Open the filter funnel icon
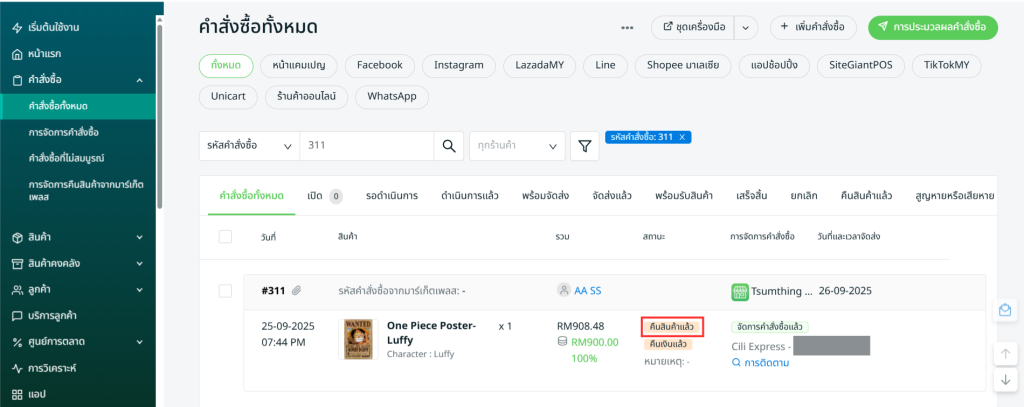Screen dimensions: 1024x407 click(584, 146)
